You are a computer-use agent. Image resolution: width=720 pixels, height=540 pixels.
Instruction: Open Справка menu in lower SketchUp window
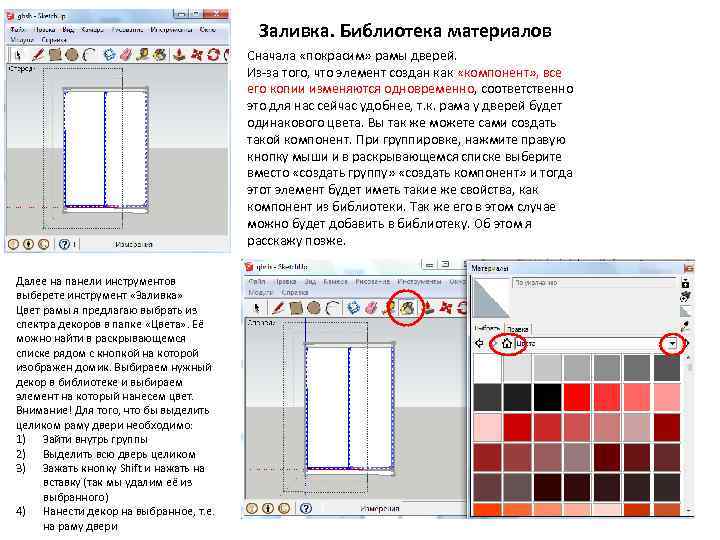tap(294, 292)
